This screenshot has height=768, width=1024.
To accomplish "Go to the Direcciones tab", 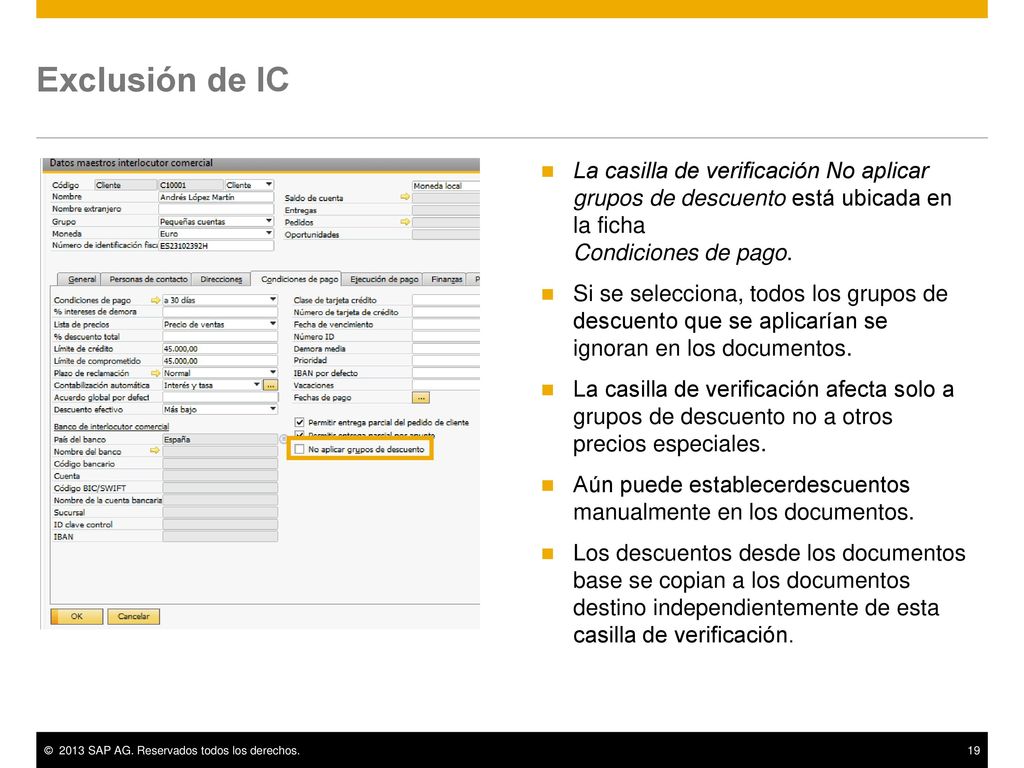I will [221, 279].
